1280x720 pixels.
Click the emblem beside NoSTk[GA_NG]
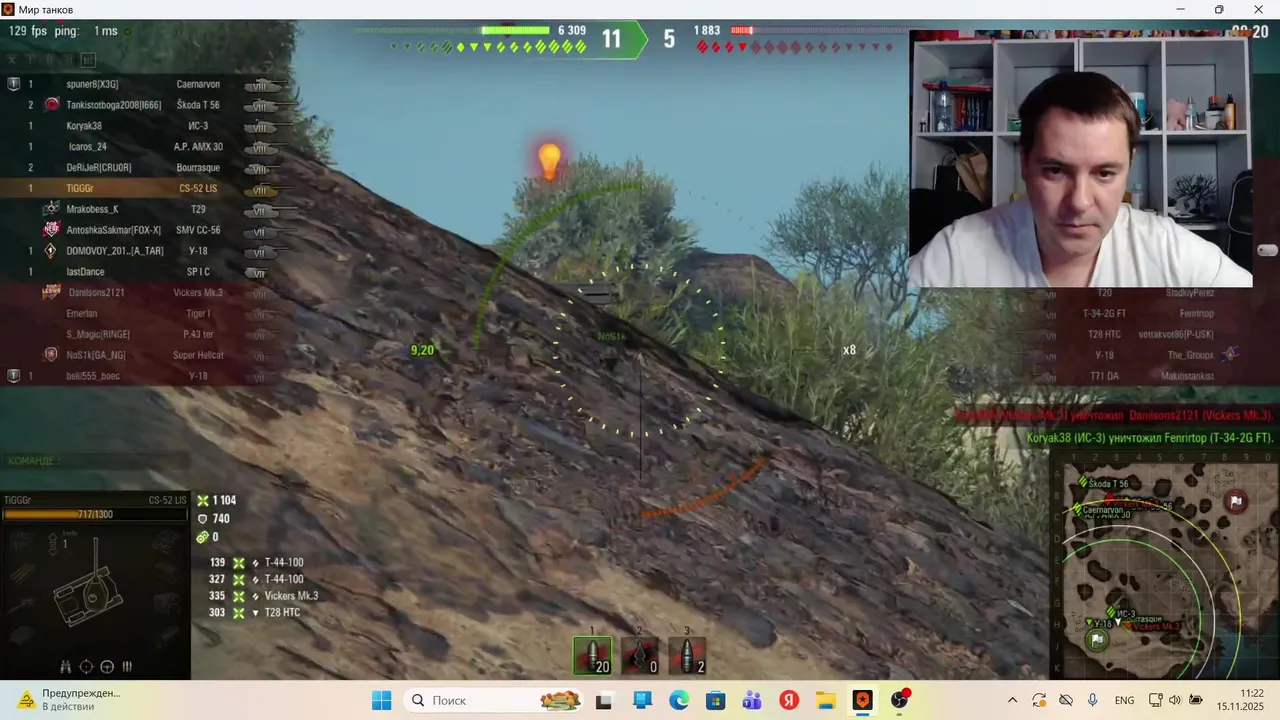(x=52, y=355)
